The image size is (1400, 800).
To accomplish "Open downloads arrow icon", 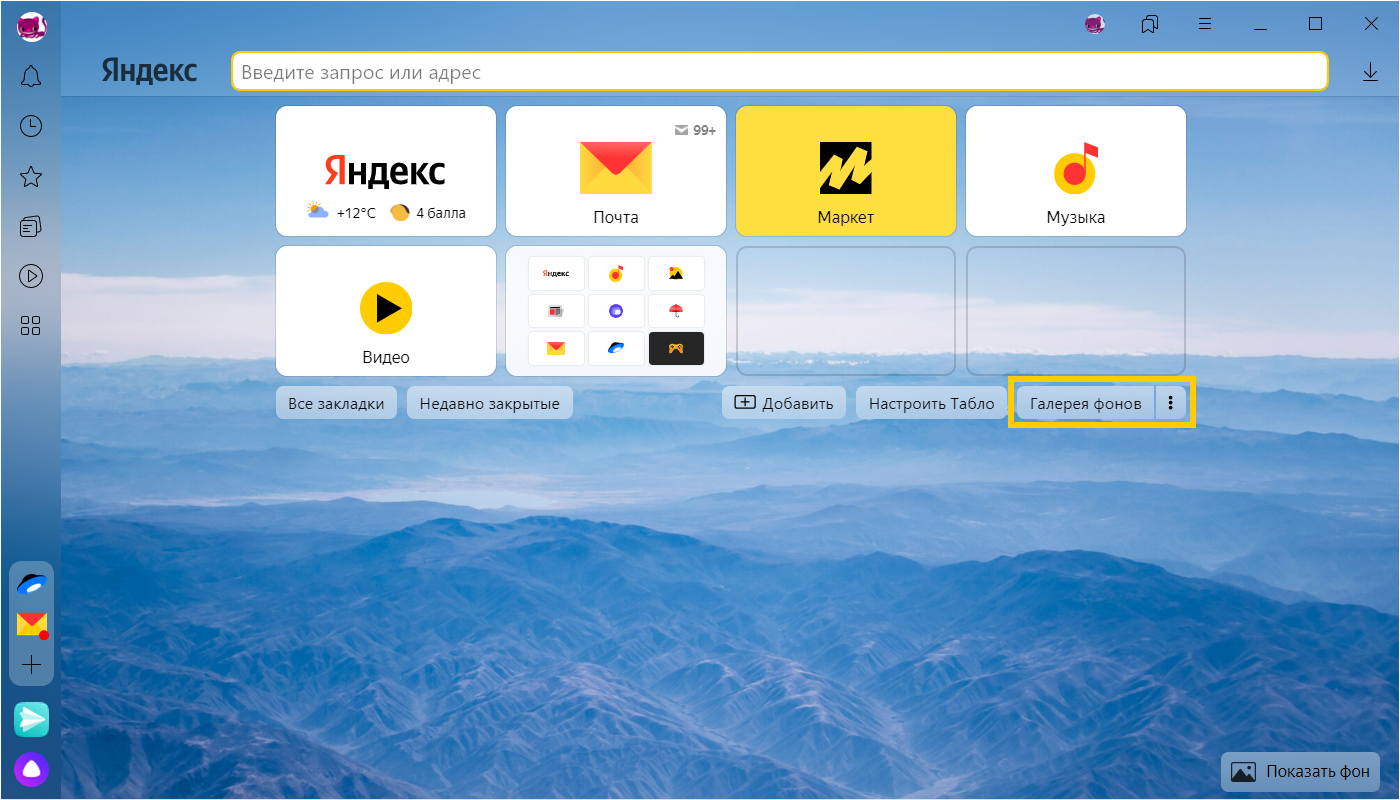I will [1370, 72].
